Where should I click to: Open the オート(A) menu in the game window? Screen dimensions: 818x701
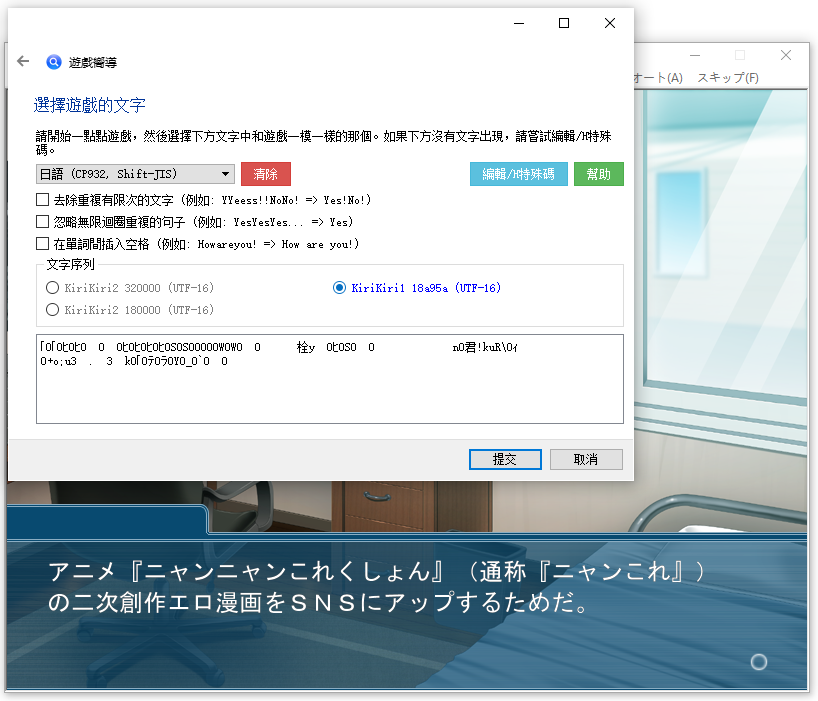click(x=658, y=78)
